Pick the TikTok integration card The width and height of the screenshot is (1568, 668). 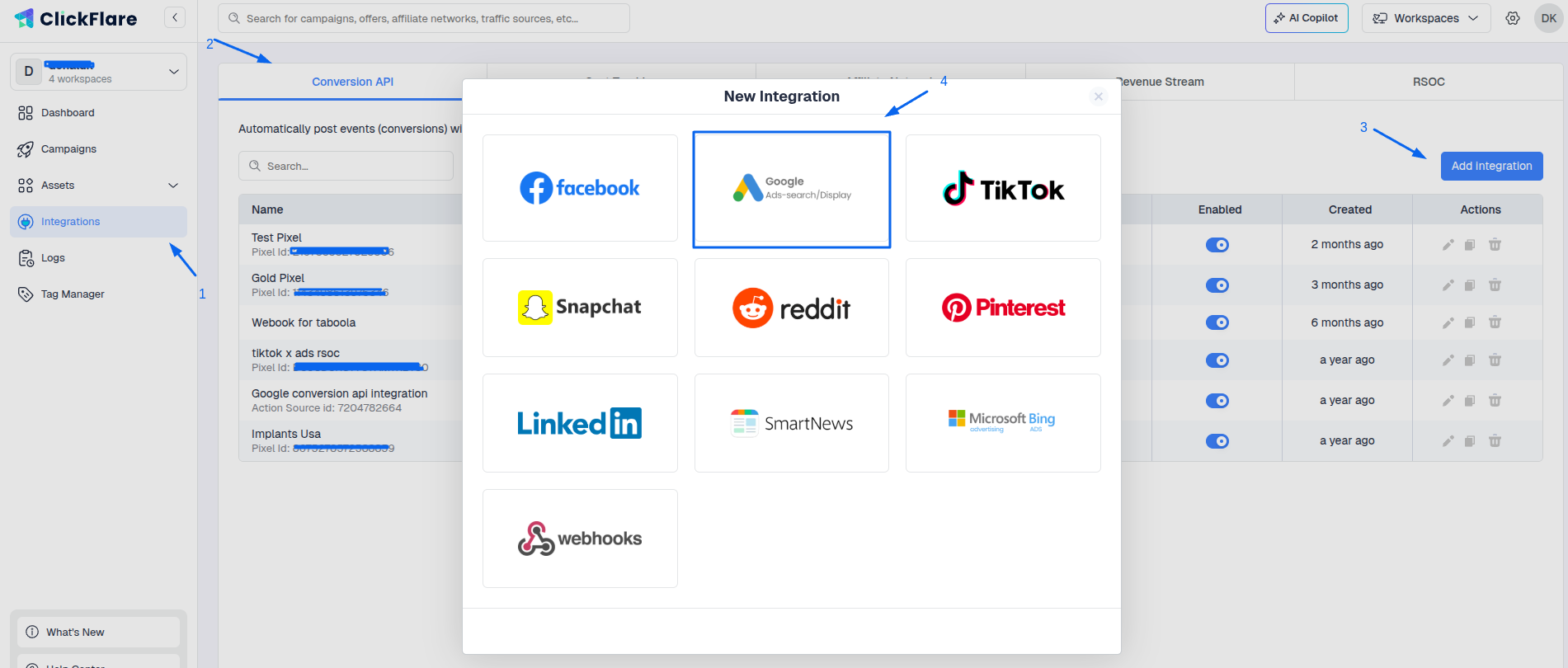[1003, 188]
